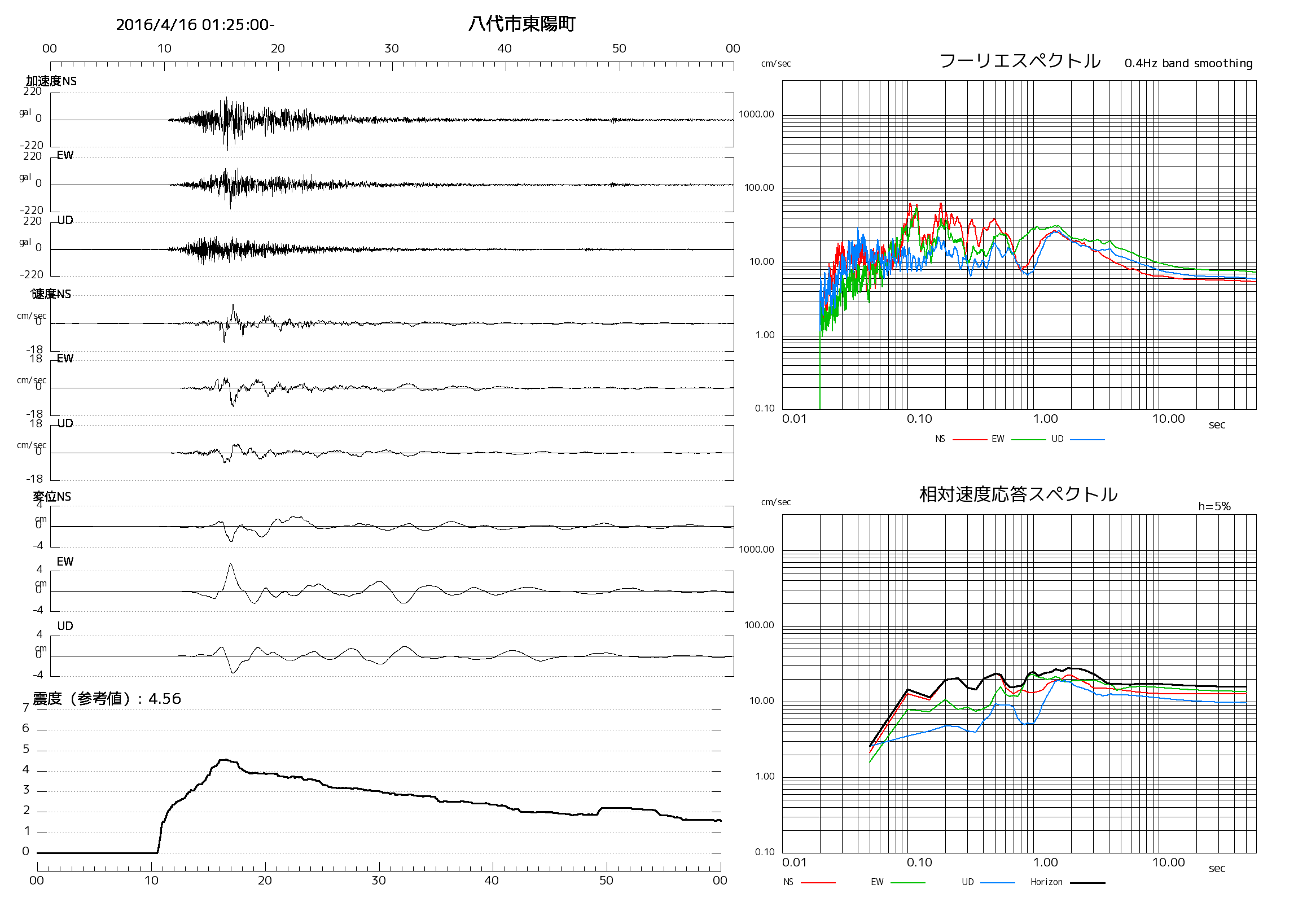Screen dimensions: 1307x924
Task: Select the UD label of the velocity trace
Action: 65,423
